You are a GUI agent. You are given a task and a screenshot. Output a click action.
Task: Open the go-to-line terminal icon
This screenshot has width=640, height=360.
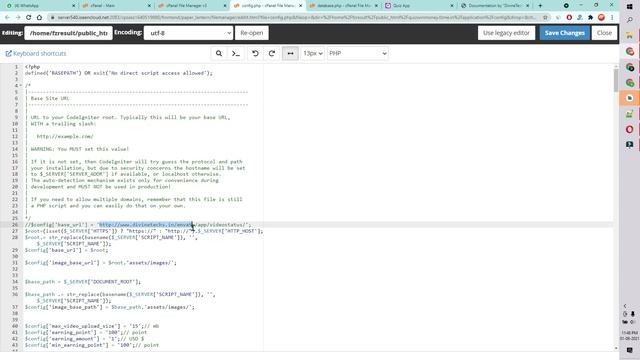236,53
